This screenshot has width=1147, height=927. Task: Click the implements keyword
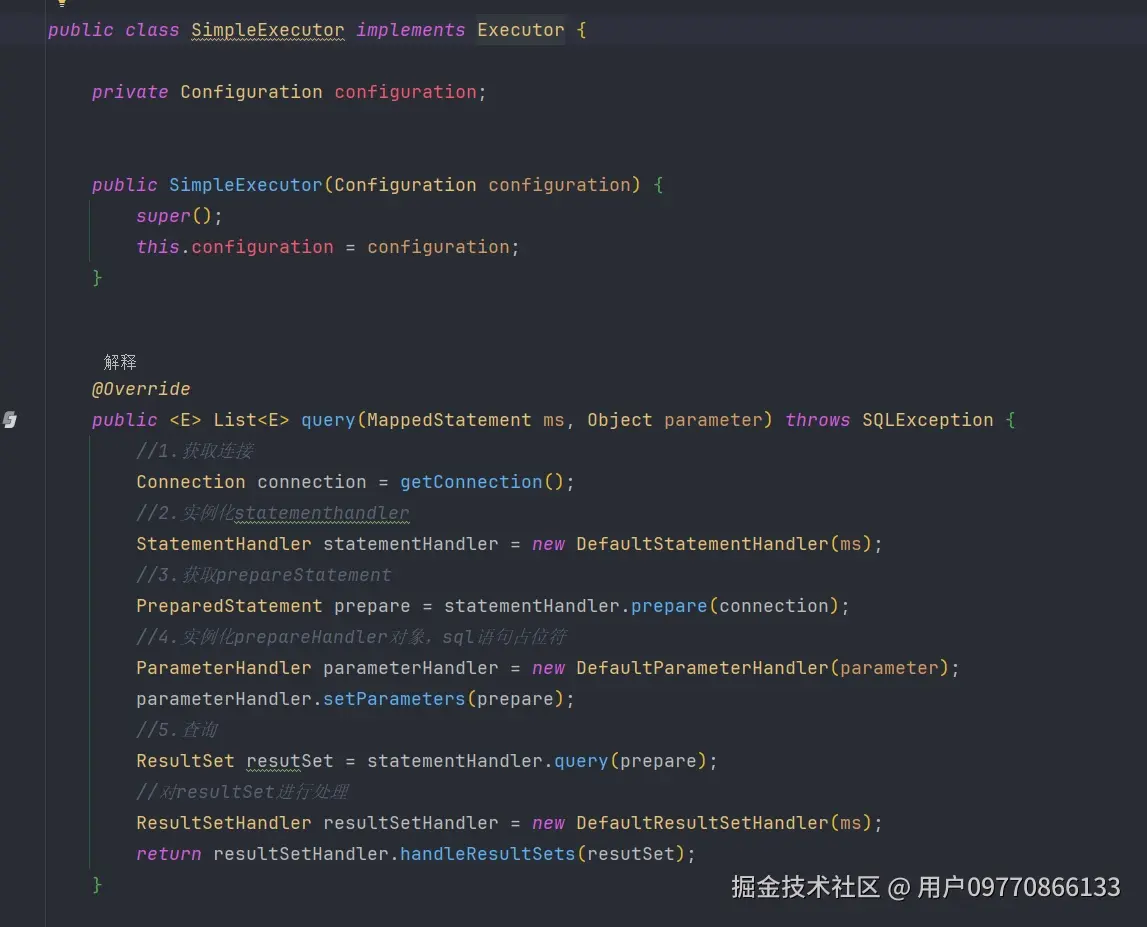pos(410,30)
